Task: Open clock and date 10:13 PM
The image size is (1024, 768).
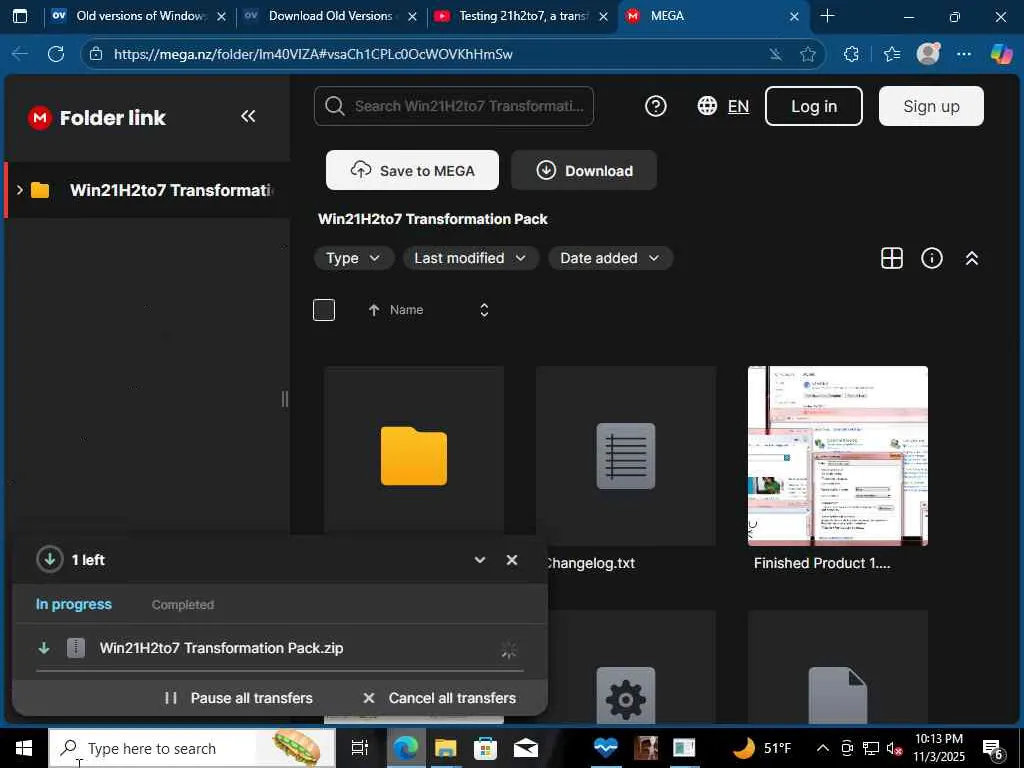Action: point(938,748)
